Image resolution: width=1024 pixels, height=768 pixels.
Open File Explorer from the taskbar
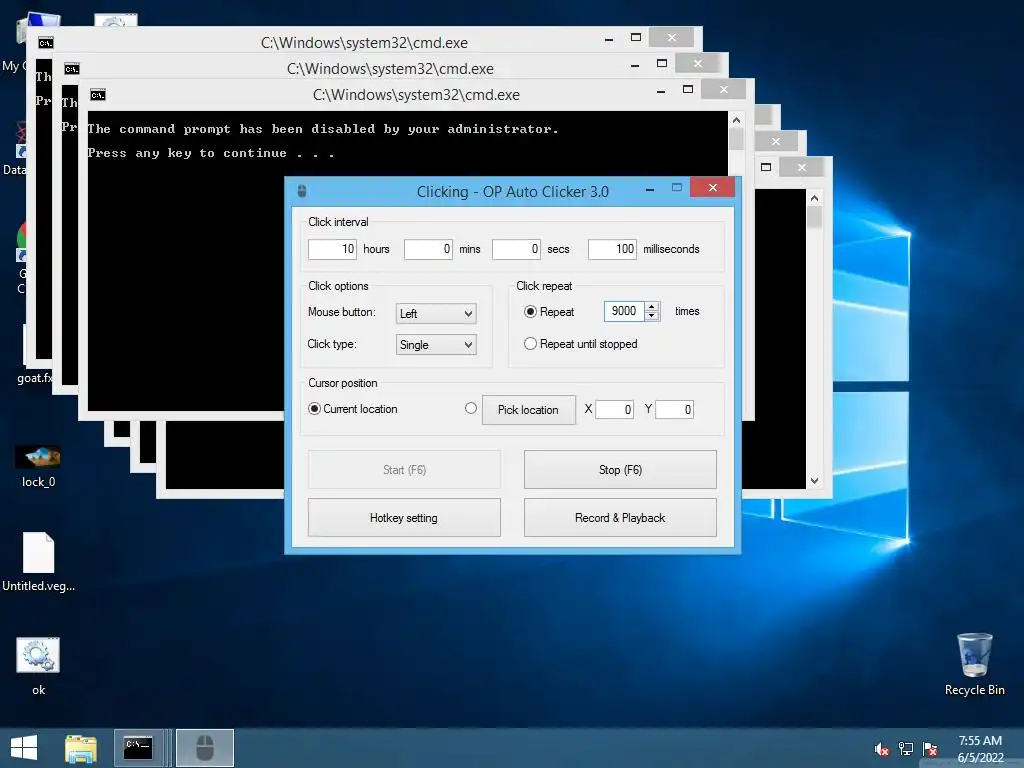tap(81, 748)
